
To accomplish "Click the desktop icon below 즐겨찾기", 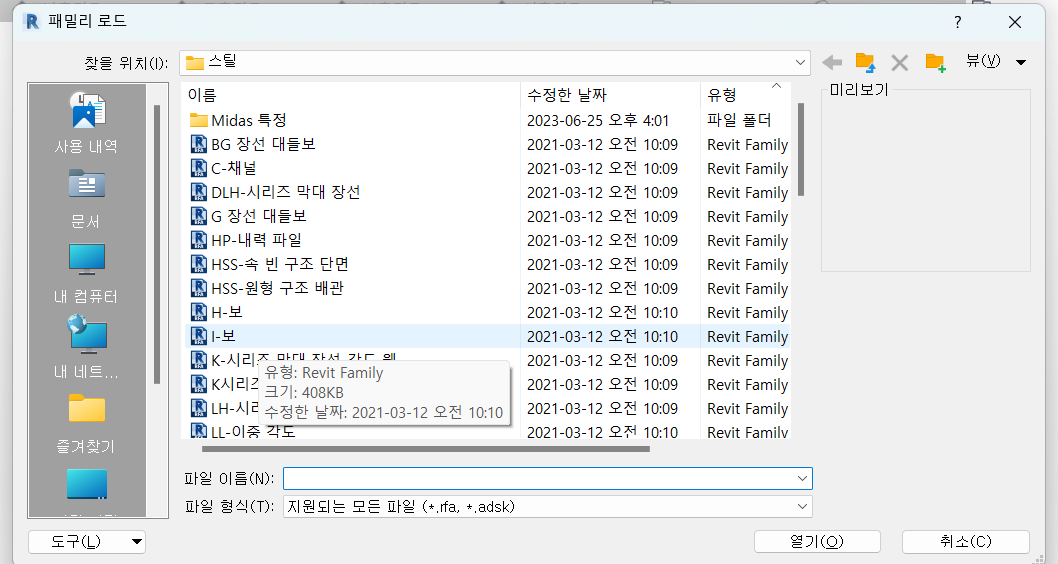I will (x=86, y=484).
